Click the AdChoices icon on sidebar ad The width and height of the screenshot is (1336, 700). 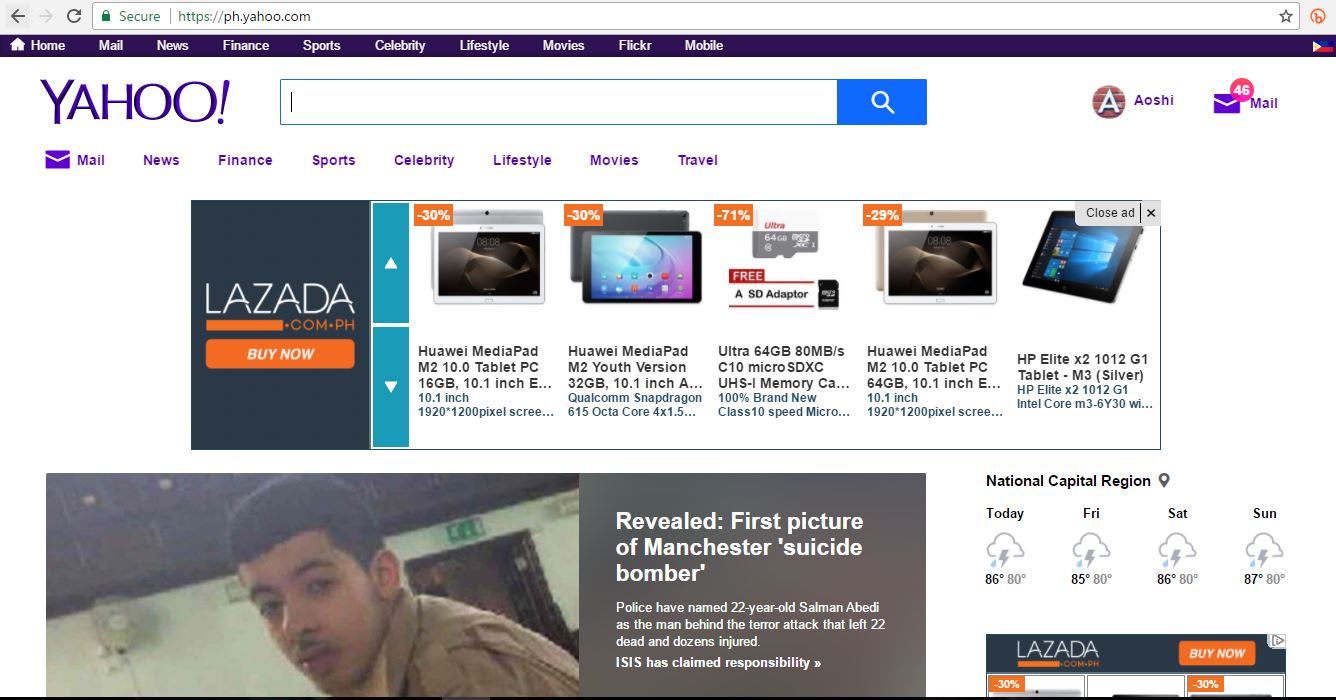tap(1277, 641)
